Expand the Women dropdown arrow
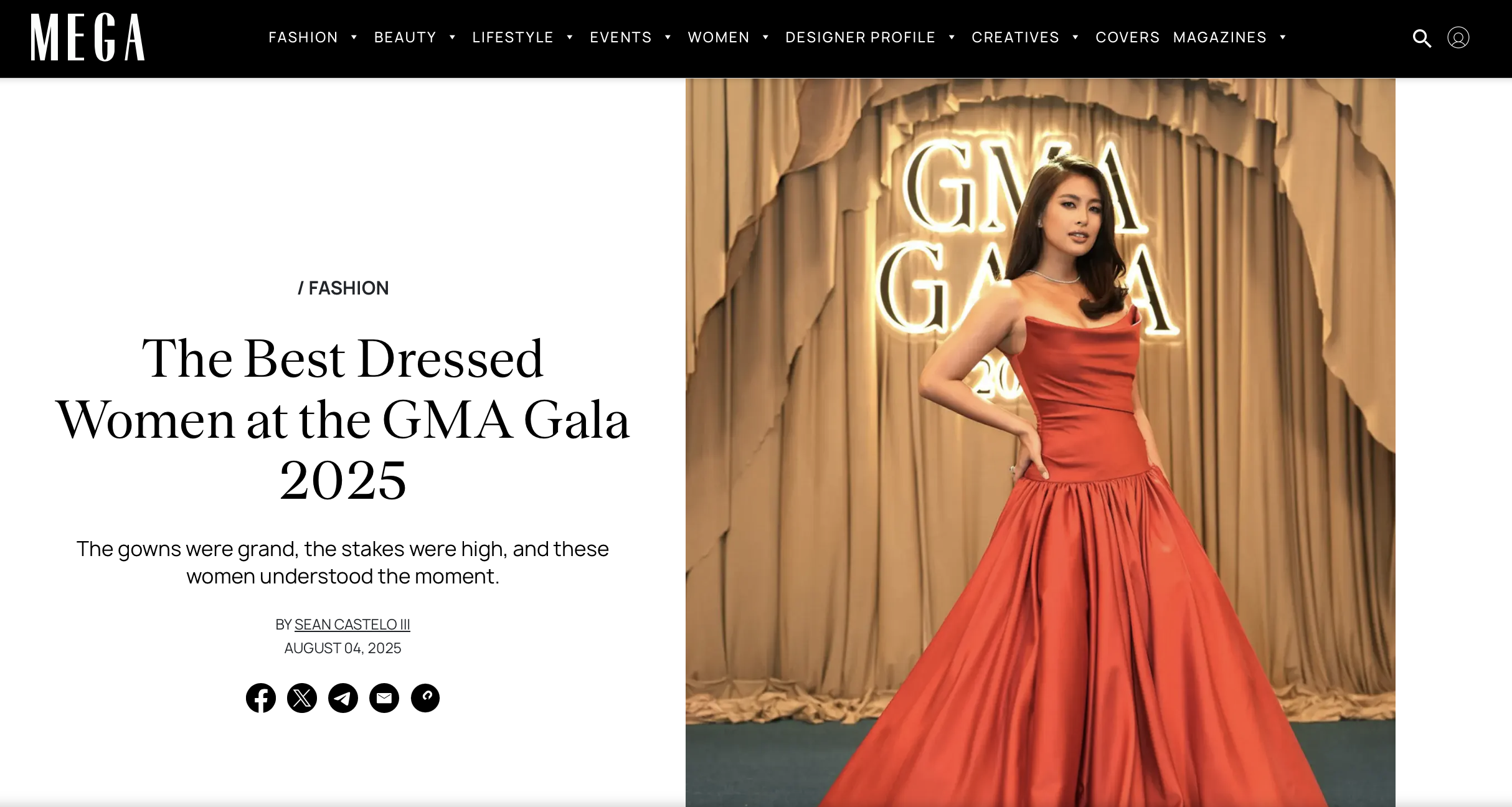 pos(765,37)
